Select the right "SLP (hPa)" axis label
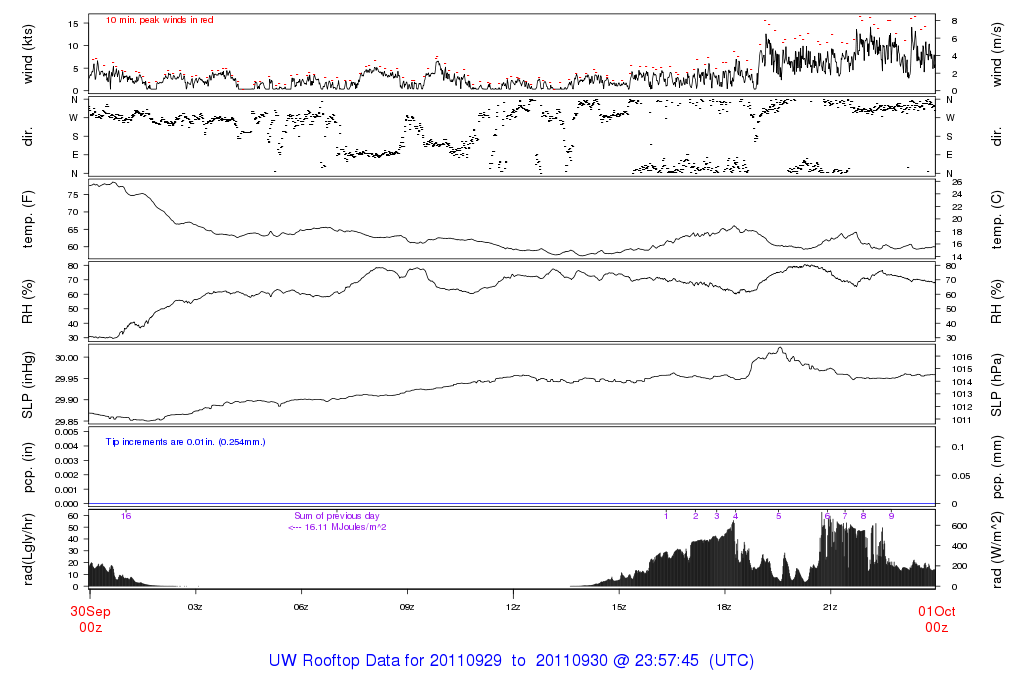The width and height of the screenshot is (1024, 700). pyautogui.click(x=997, y=384)
